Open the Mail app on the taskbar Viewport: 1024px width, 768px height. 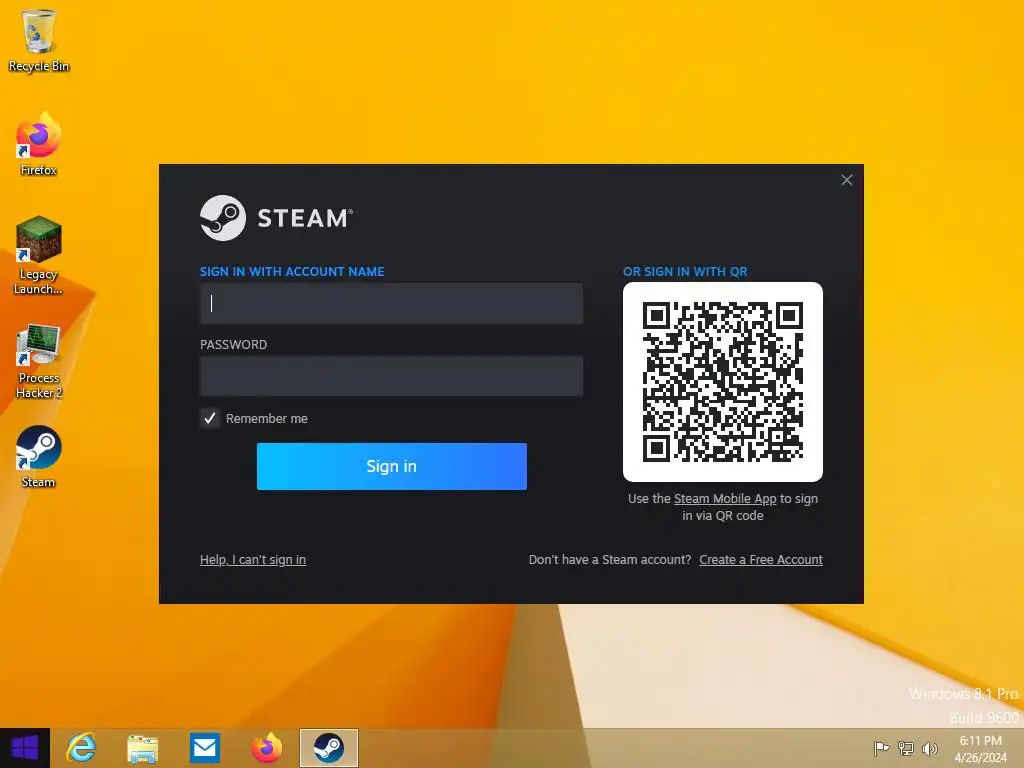[205, 748]
